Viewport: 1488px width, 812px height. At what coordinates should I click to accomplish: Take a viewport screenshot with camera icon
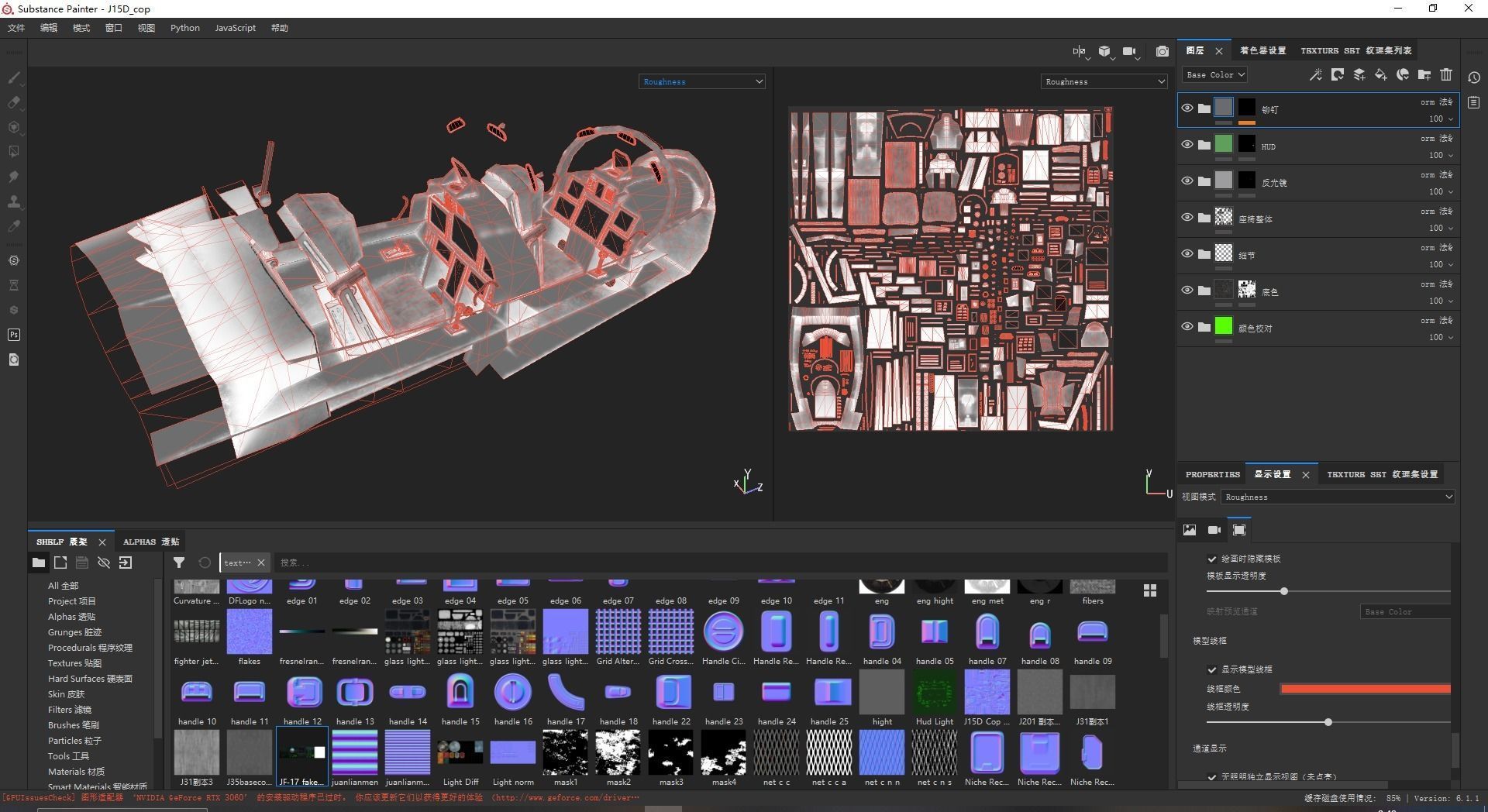(x=1162, y=51)
